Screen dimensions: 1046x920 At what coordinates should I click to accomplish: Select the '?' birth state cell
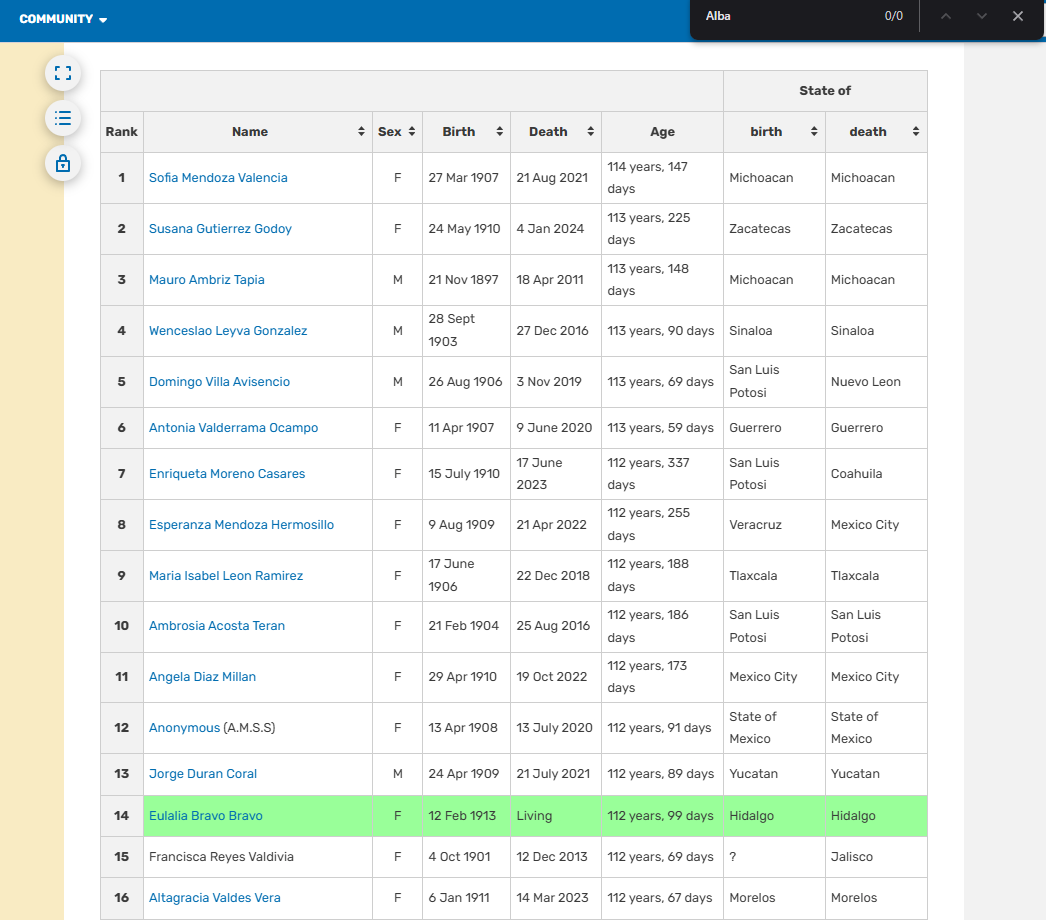[774, 857]
